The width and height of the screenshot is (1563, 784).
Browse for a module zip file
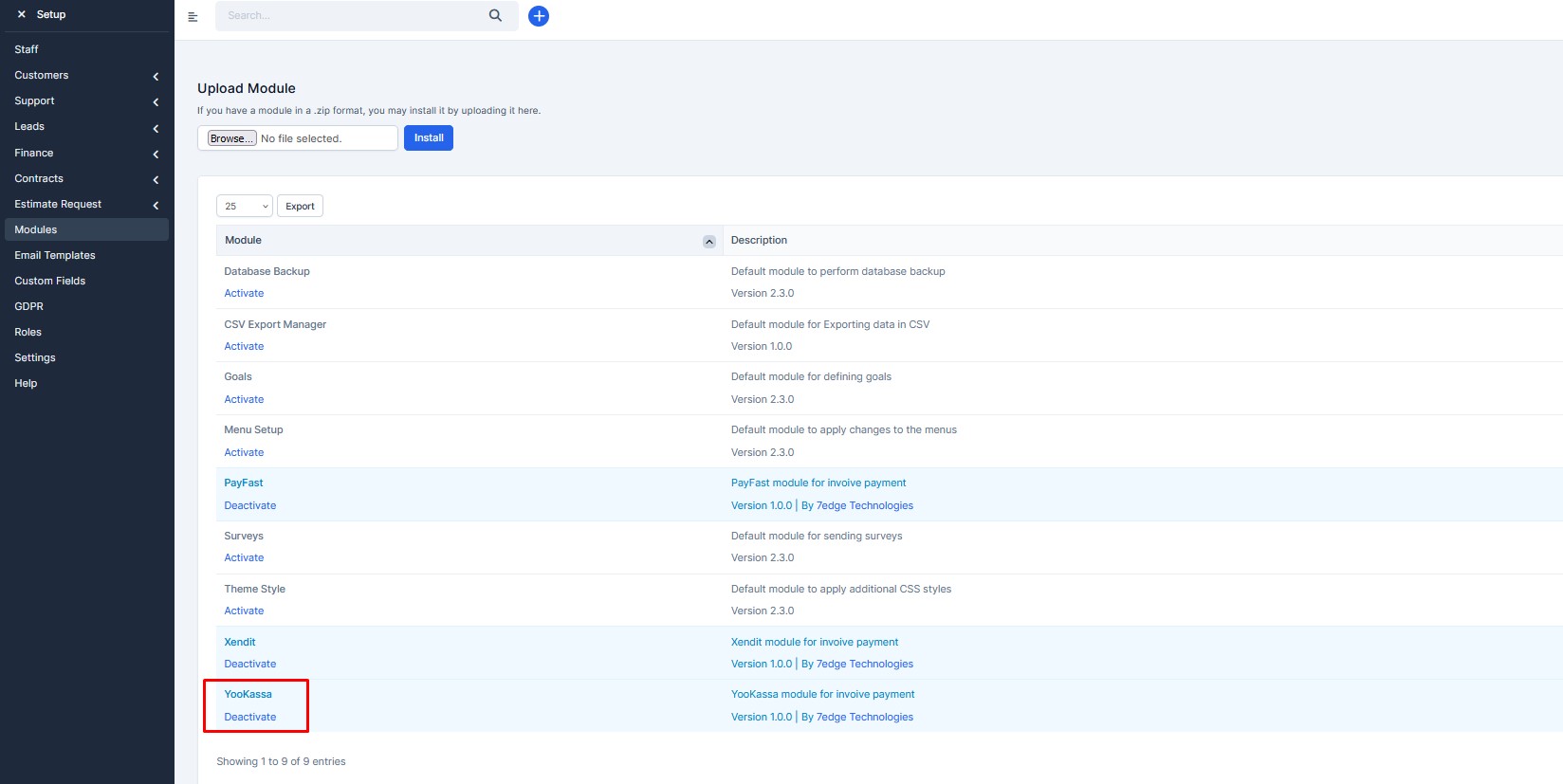(232, 138)
